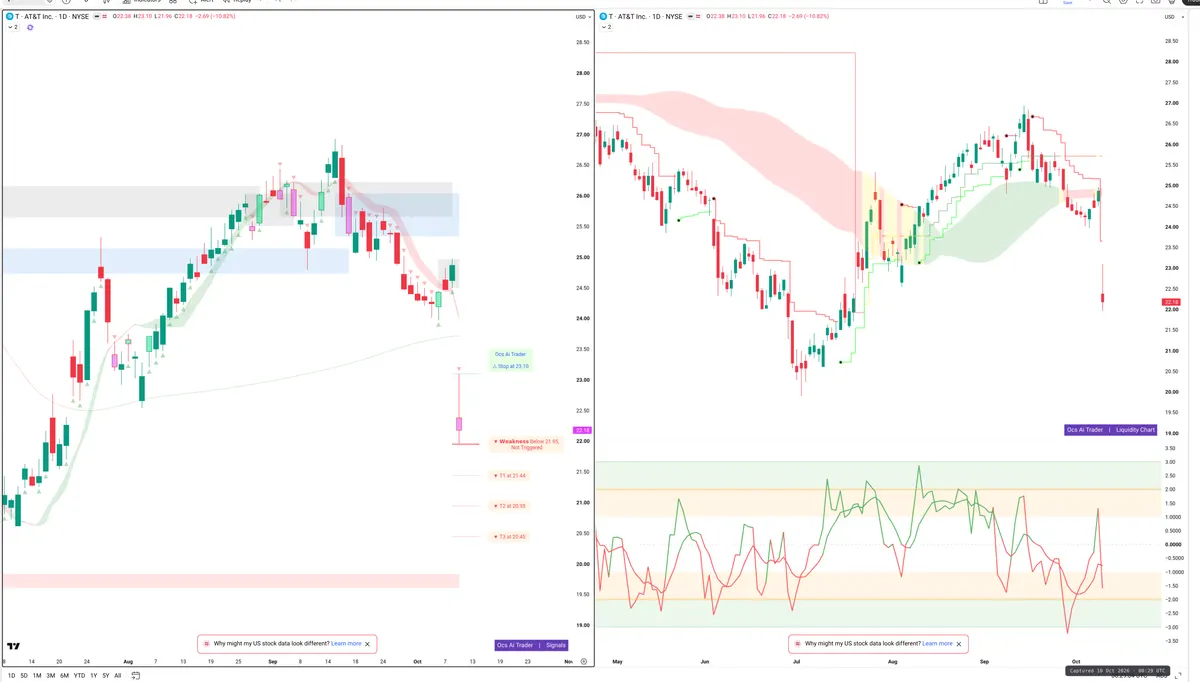Click the 19.00 price on left chart axis
The height and width of the screenshot is (682, 1200).
pos(582,626)
